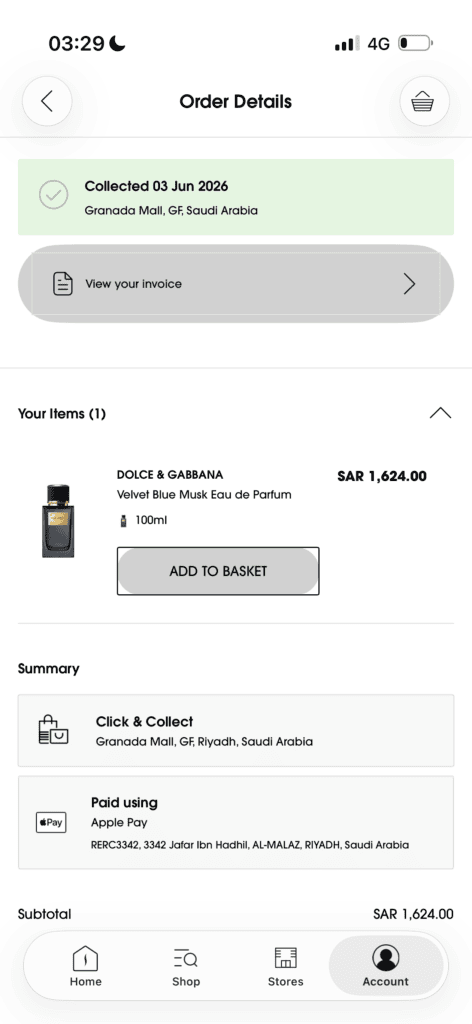Tap the View your invoice row
472x1024 pixels.
click(x=236, y=284)
